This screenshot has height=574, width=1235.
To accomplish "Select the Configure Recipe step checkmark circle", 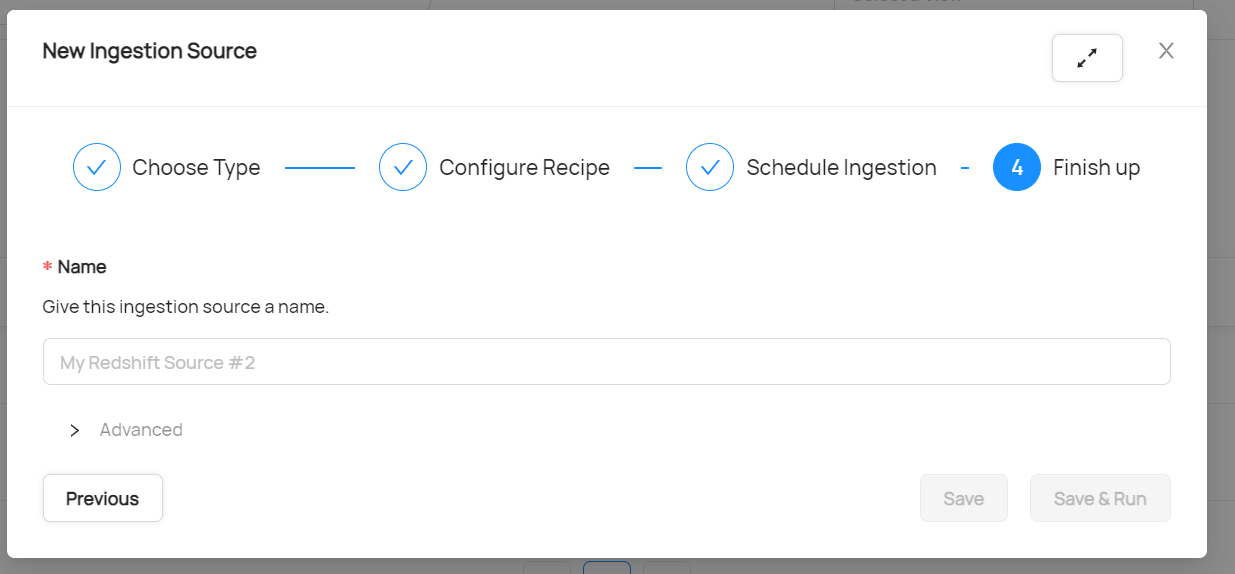I will (403, 167).
